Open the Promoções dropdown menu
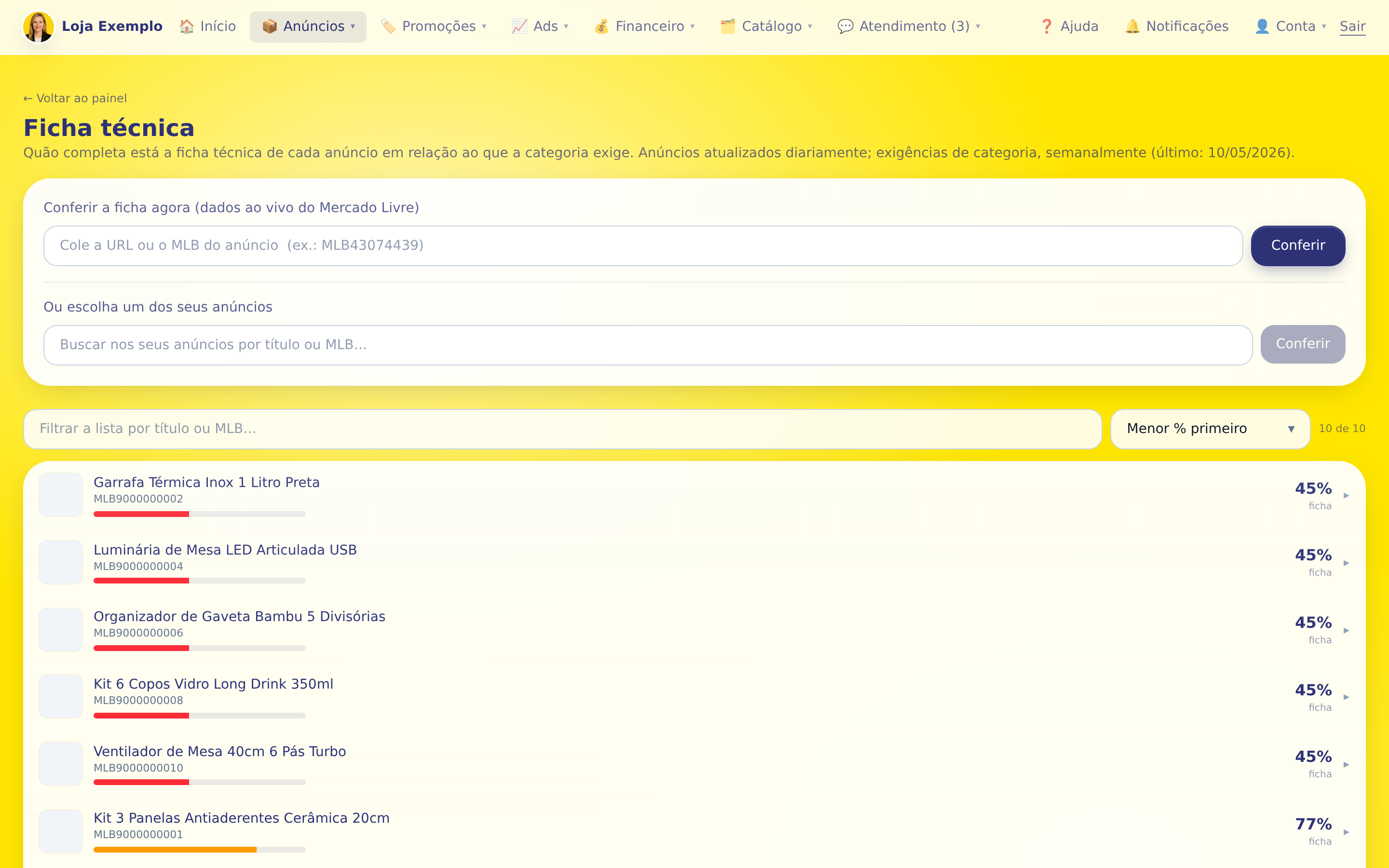Screen dimensions: 1389x868 click(434, 27)
